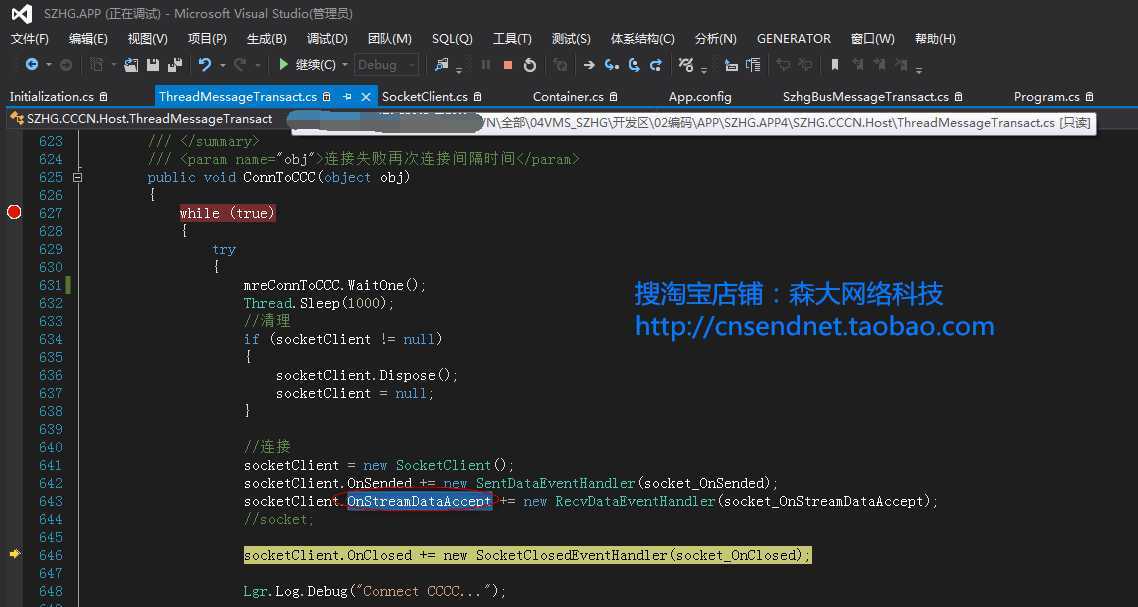Image resolution: width=1138 pixels, height=607 pixels.
Task: Click the Step Into icon
Action: (x=612, y=65)
